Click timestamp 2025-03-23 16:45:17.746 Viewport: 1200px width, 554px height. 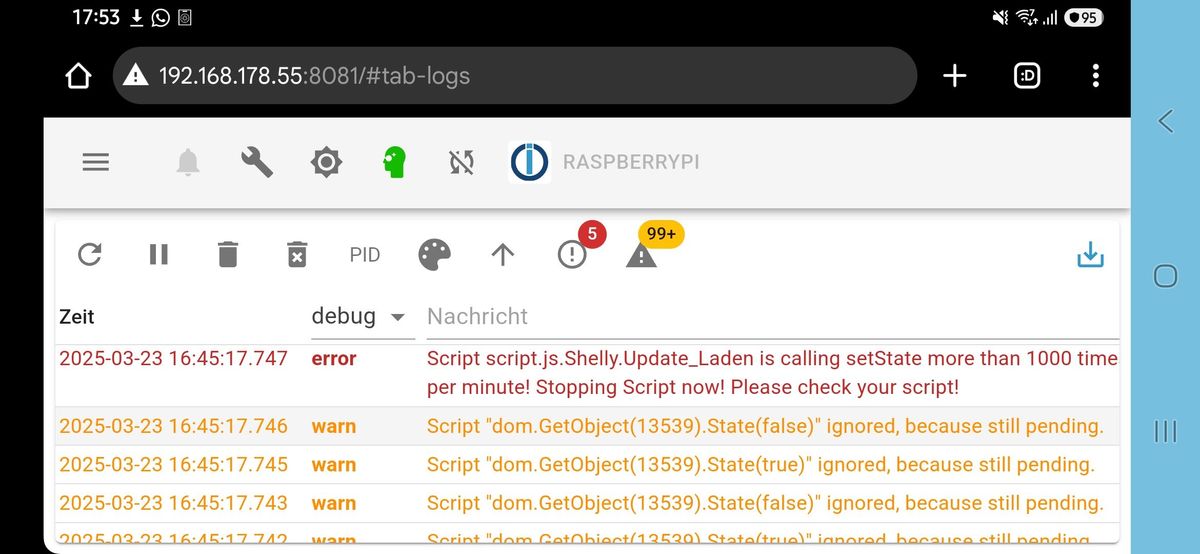click(173, 426)
